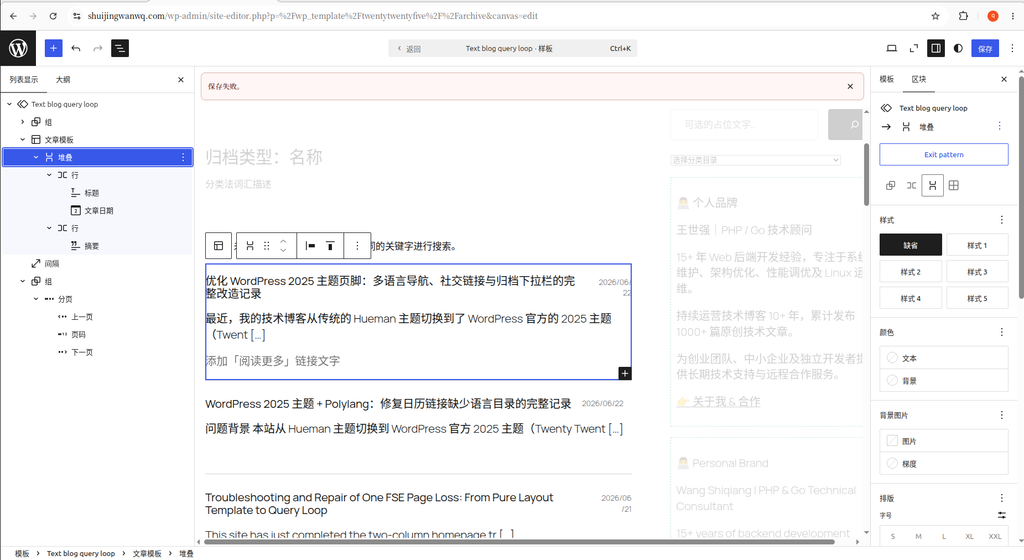Transform to group variation icon
Screen dimensions: 1024x560
(890, 185)
